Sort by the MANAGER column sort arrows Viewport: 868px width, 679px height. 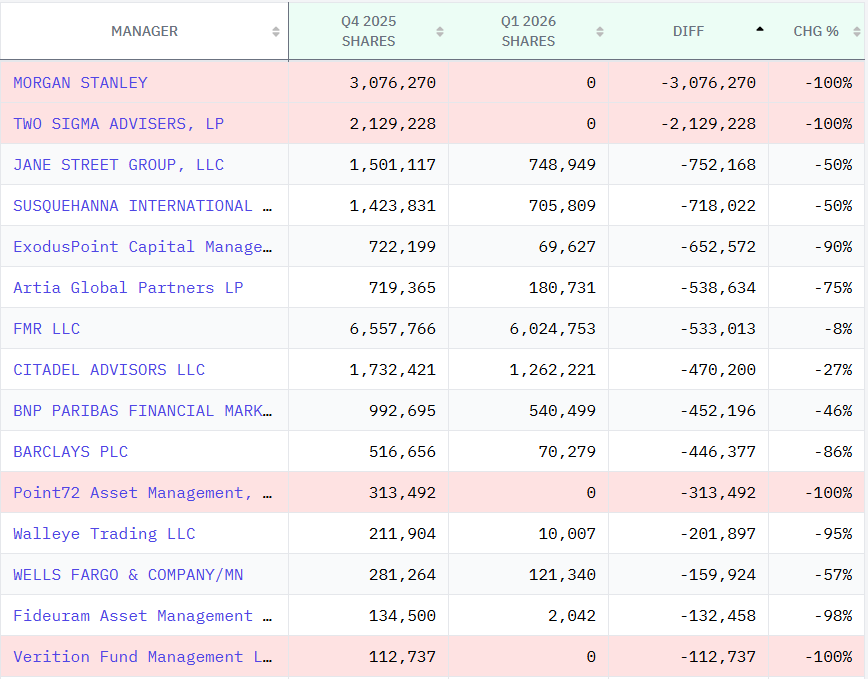(x=276, y=32)
